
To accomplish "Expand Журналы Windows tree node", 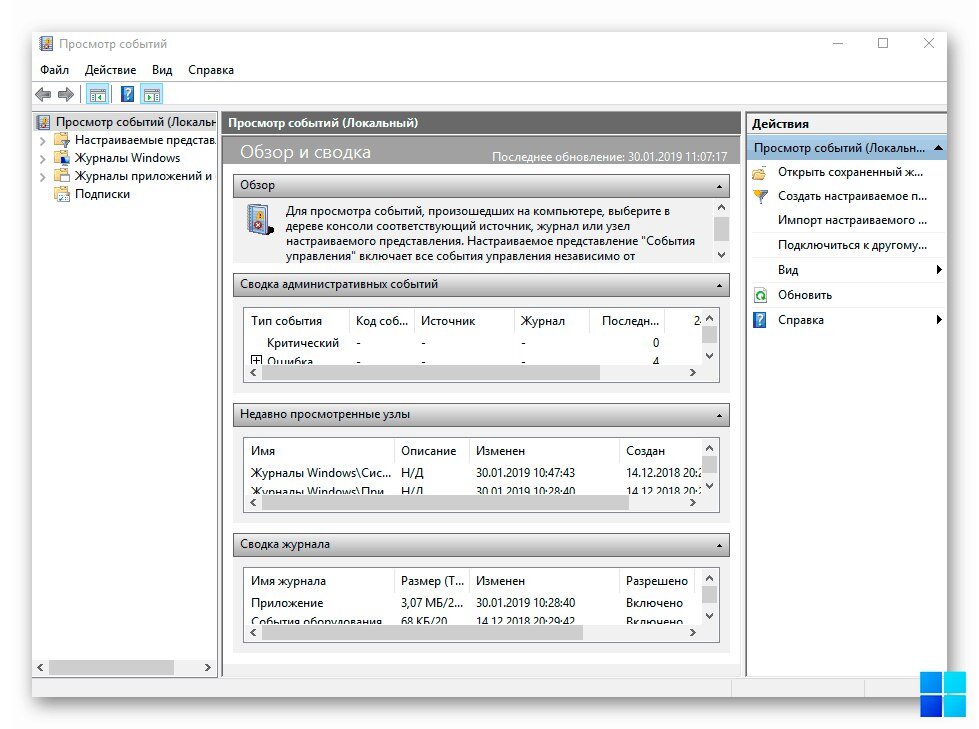I will click(x=42, y=159).
